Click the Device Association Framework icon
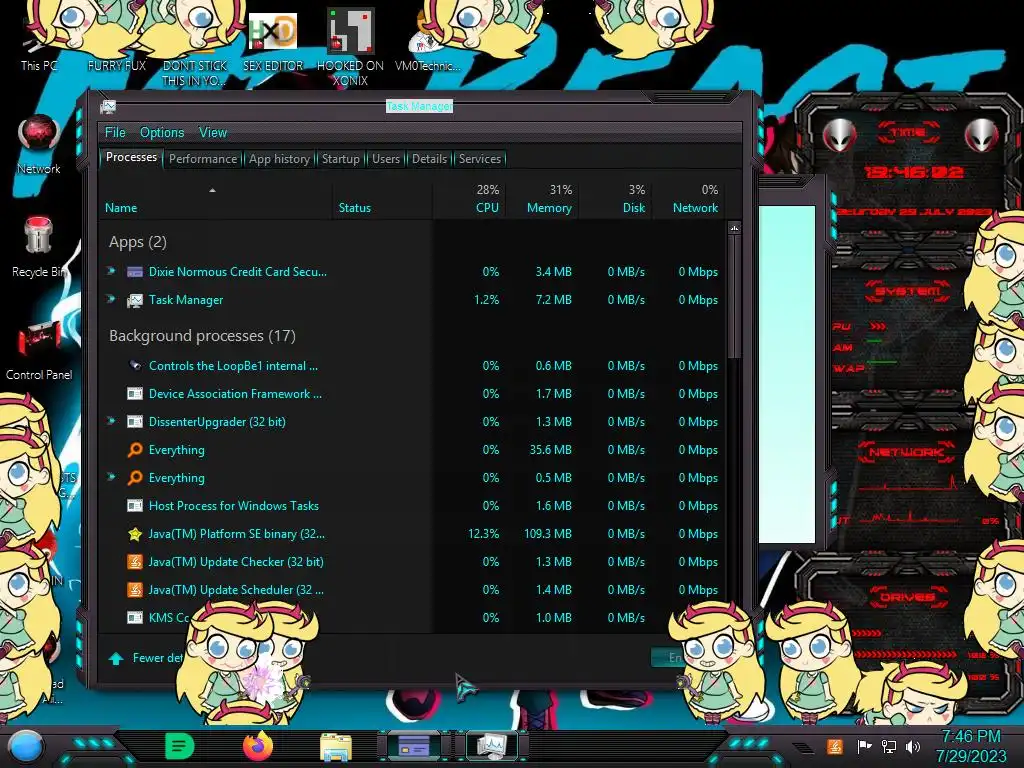1024x768 pixels. [x=135, y=394]
